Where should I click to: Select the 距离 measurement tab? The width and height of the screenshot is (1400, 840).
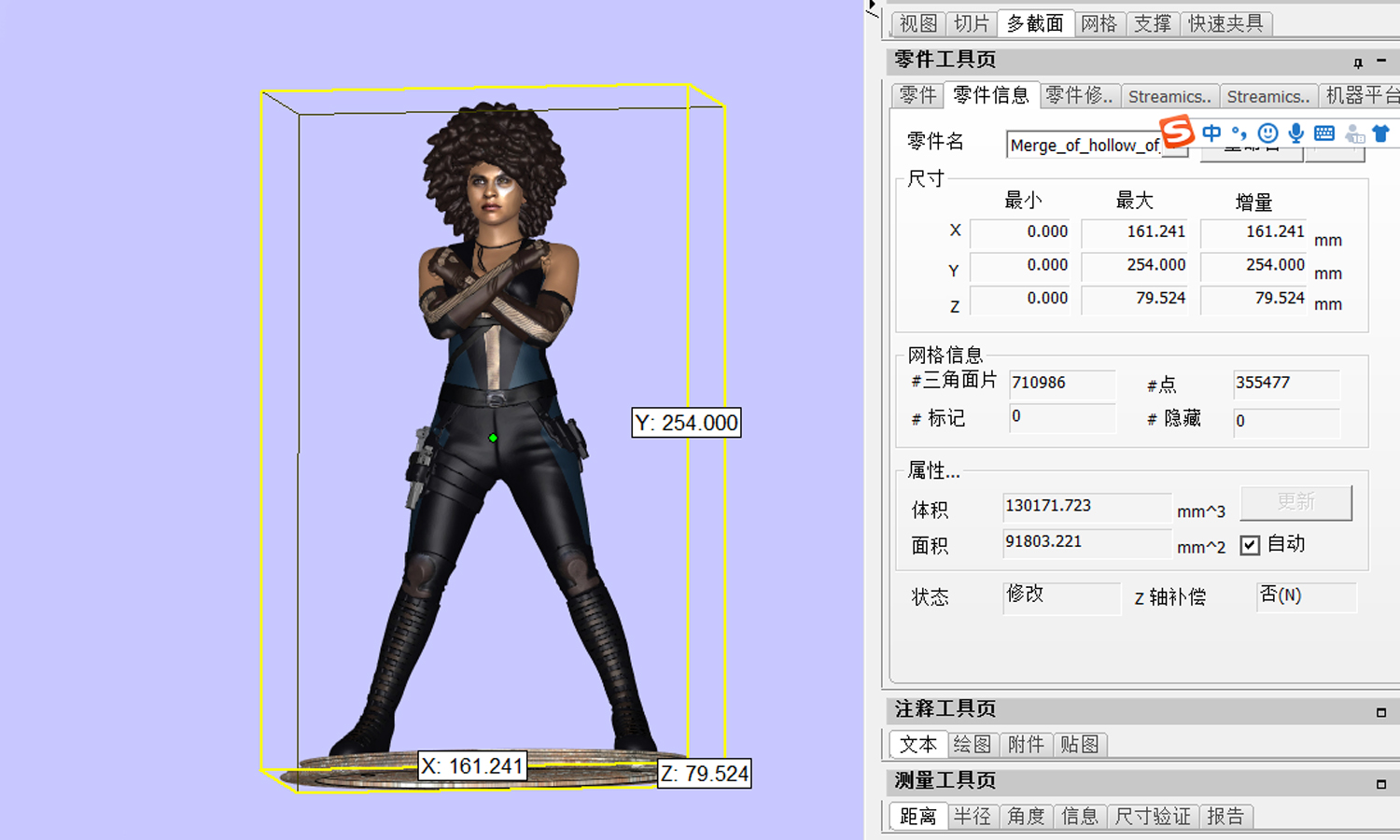(917, 817)
